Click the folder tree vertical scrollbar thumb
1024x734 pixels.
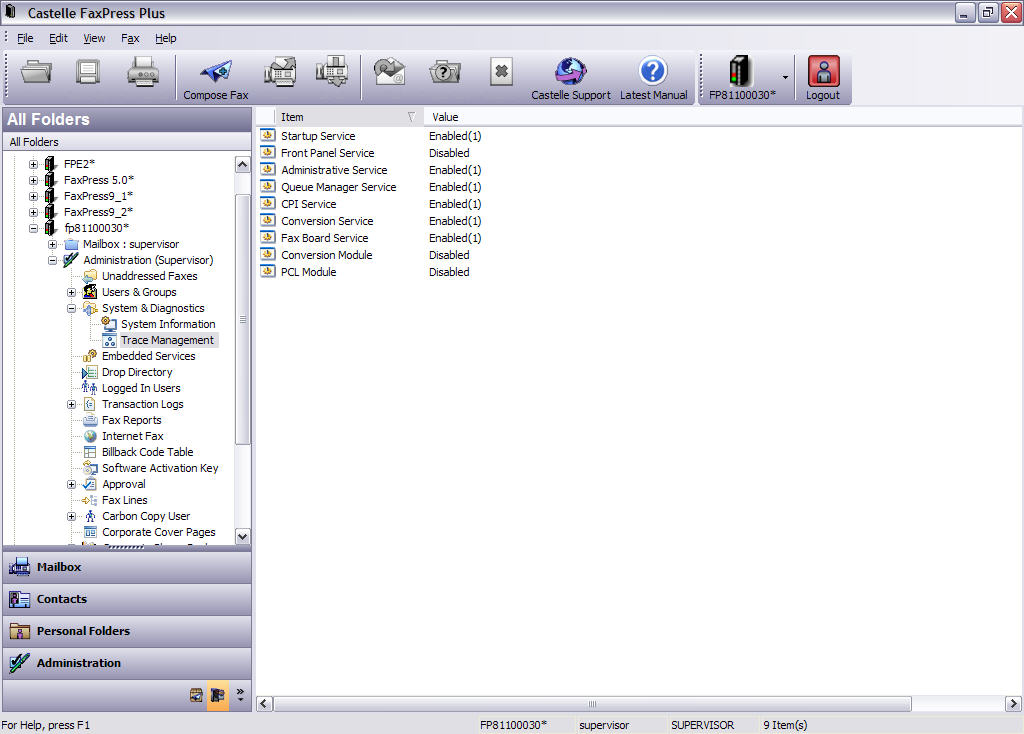tap(242, 319)
